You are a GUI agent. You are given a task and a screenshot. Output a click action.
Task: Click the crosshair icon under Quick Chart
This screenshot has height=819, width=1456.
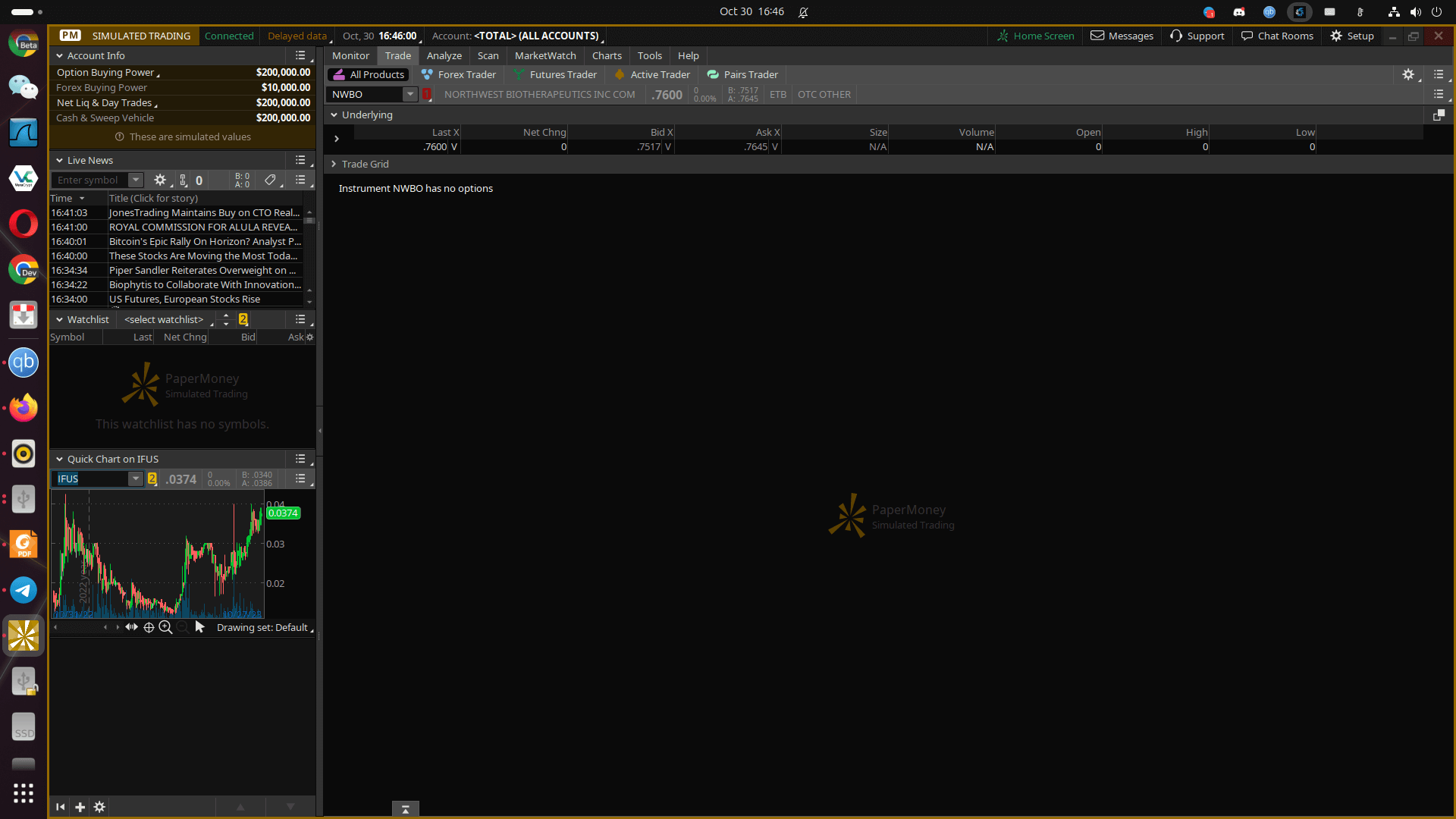pyautogui.click(x=149, y=628)
